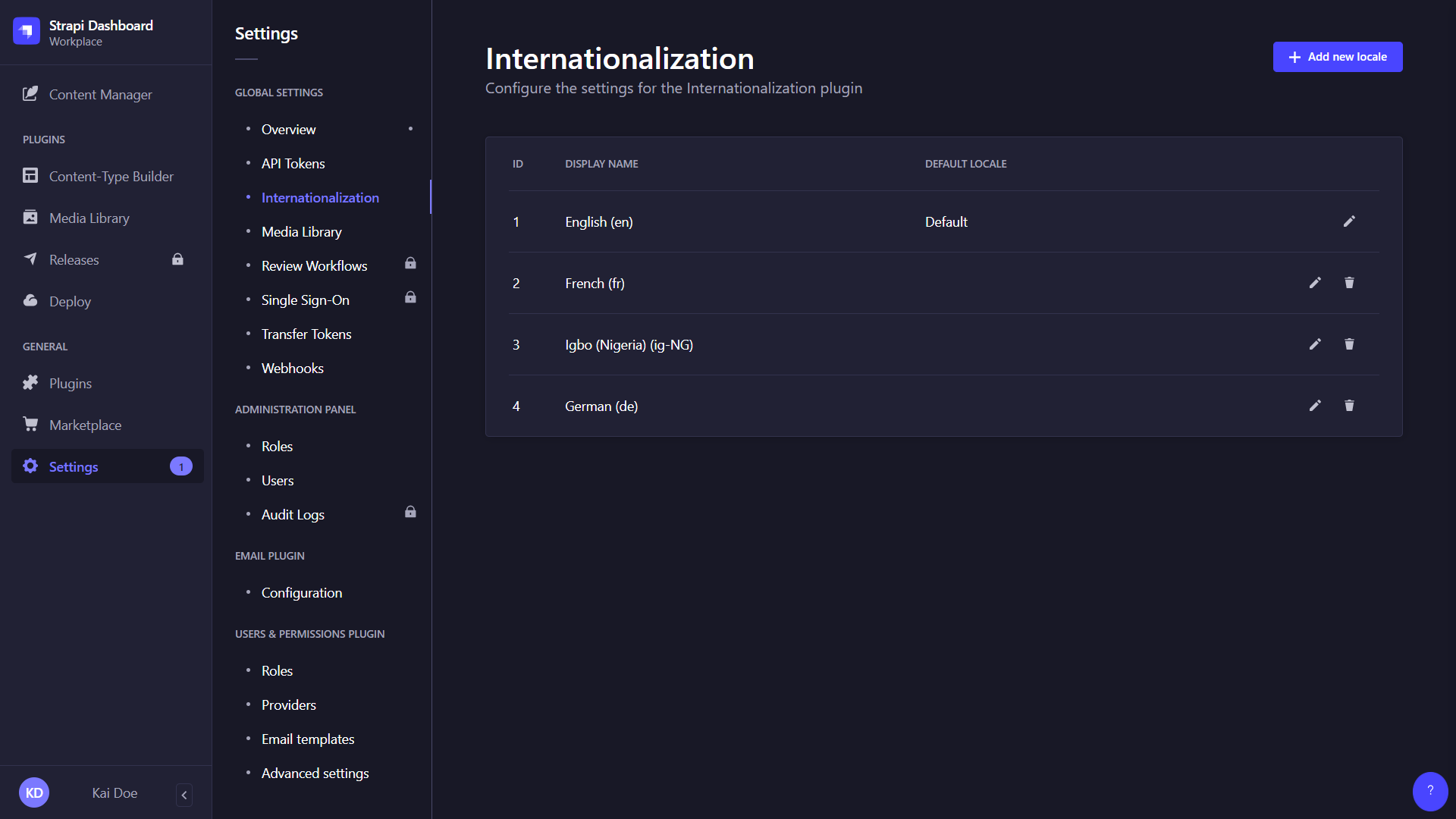This screenshot has height=819, width=1456.
Task: Open Email templates settings
Action: click(307, 739)
